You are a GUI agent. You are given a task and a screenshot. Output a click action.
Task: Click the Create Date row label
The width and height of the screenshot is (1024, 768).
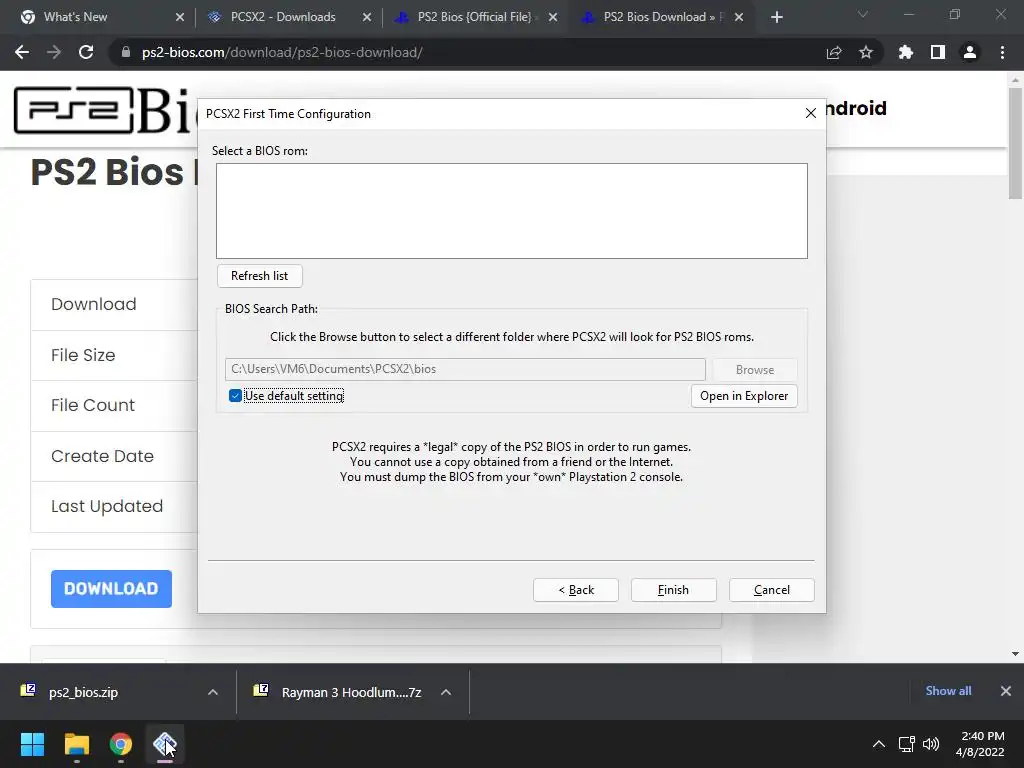(102, 456)
